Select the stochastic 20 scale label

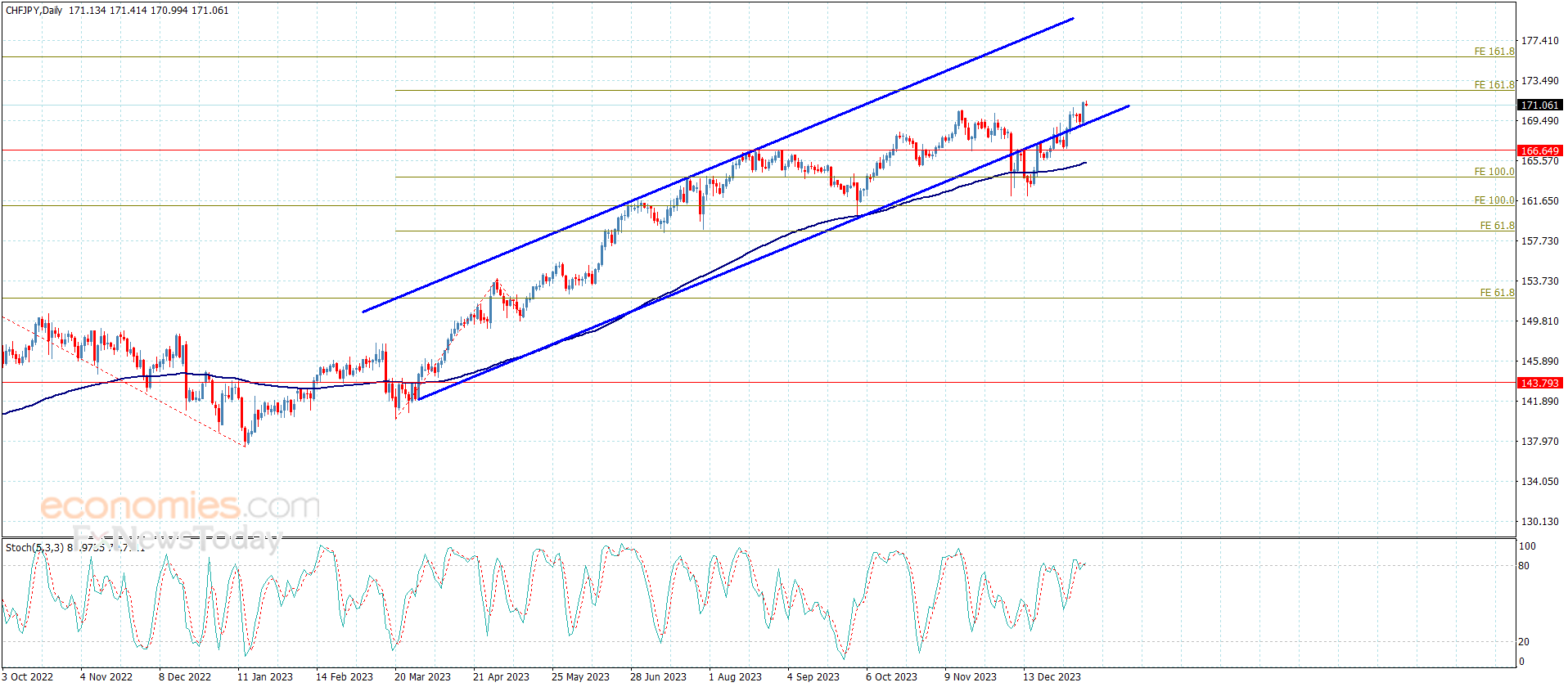coord(1524,642)
